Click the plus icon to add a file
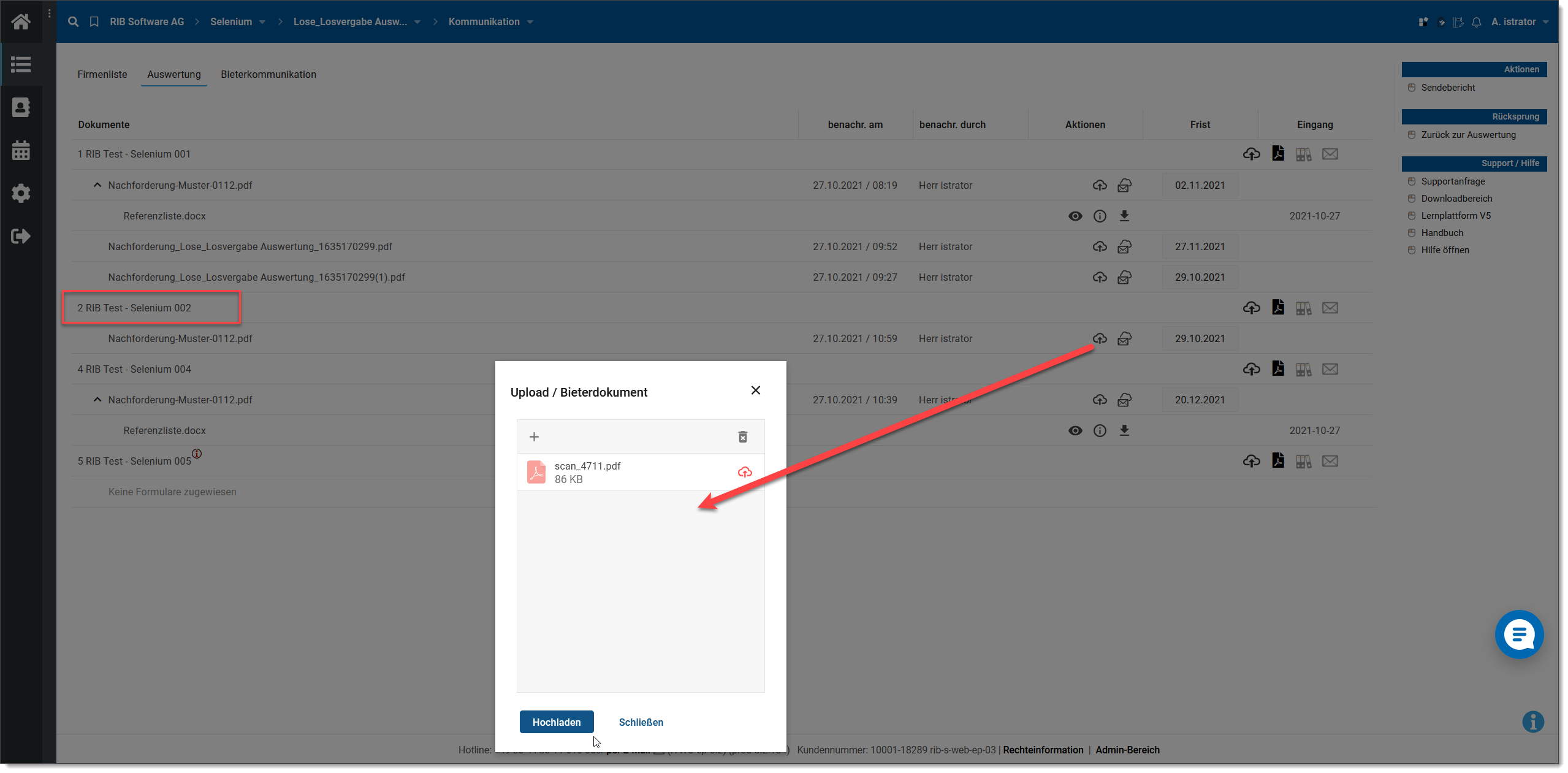1568x773 pixels. coord(534,436)
